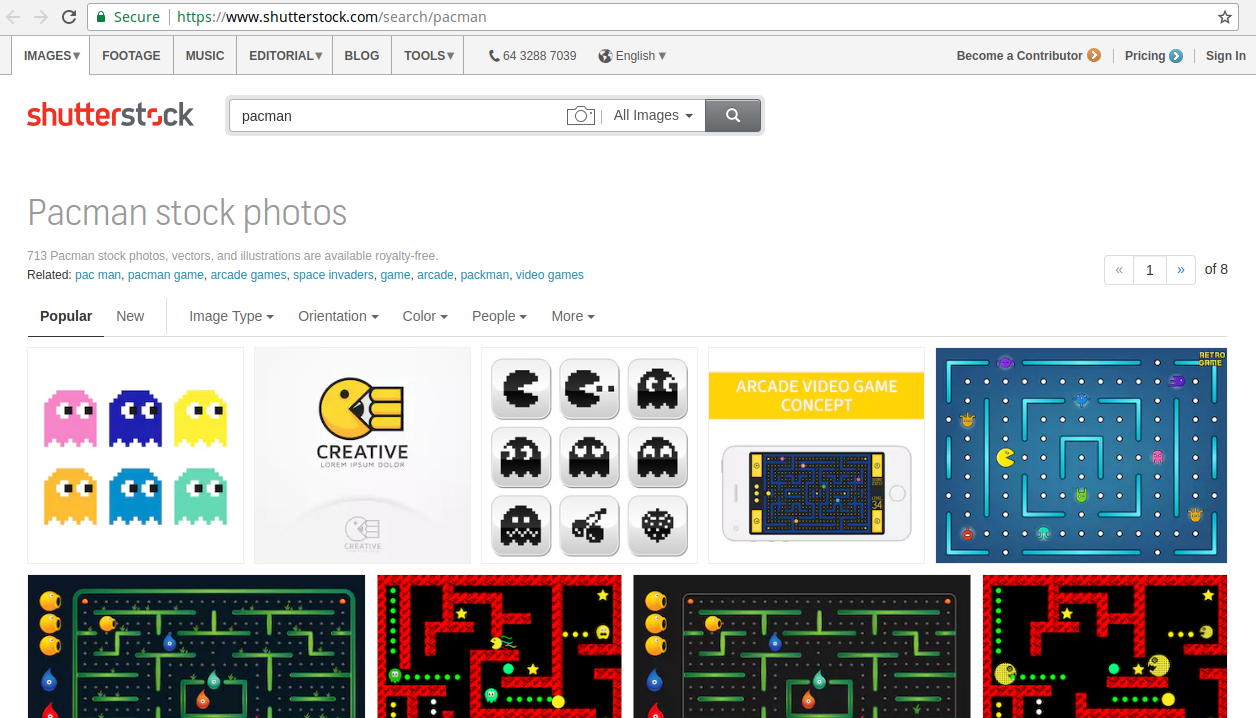Switch to the New tab

(130, 316)
